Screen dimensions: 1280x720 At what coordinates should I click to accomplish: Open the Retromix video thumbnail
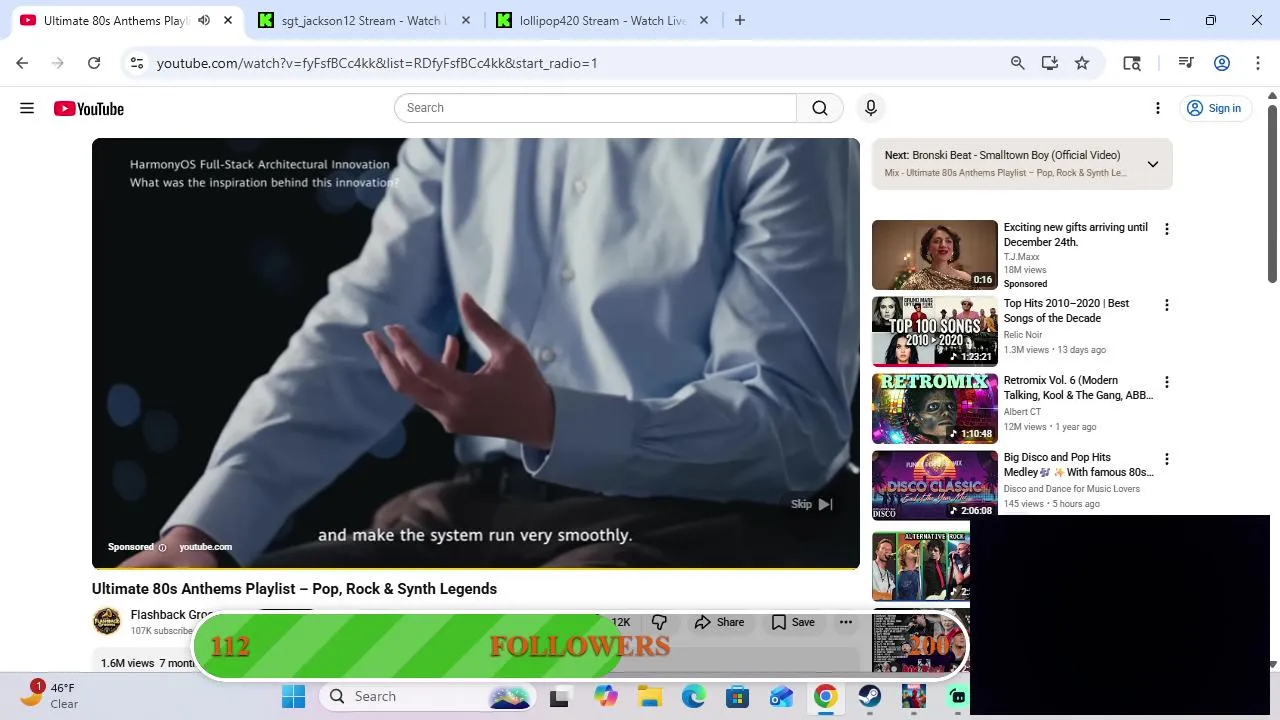pos(935,408)
